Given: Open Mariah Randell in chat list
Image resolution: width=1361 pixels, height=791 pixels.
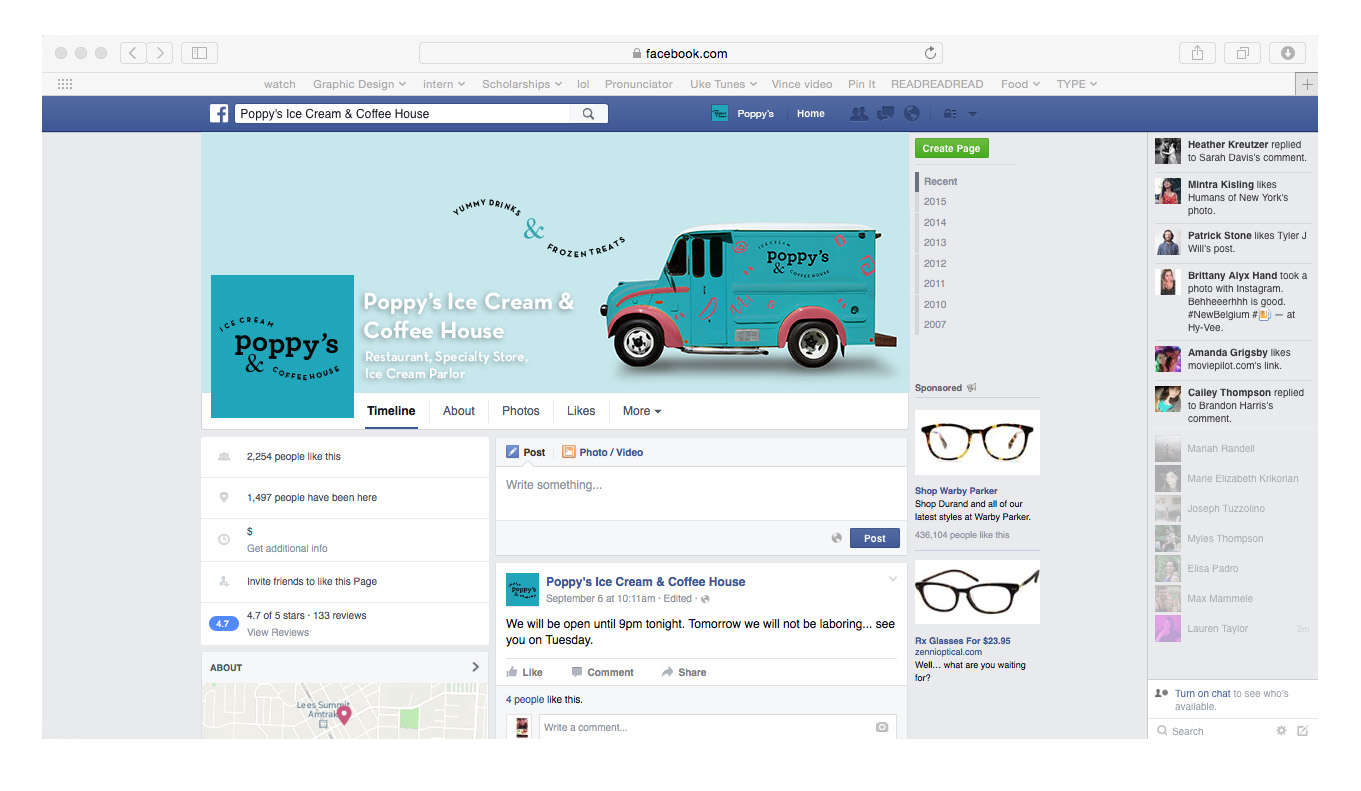Looking at the screenshot, I should 1232,449.
